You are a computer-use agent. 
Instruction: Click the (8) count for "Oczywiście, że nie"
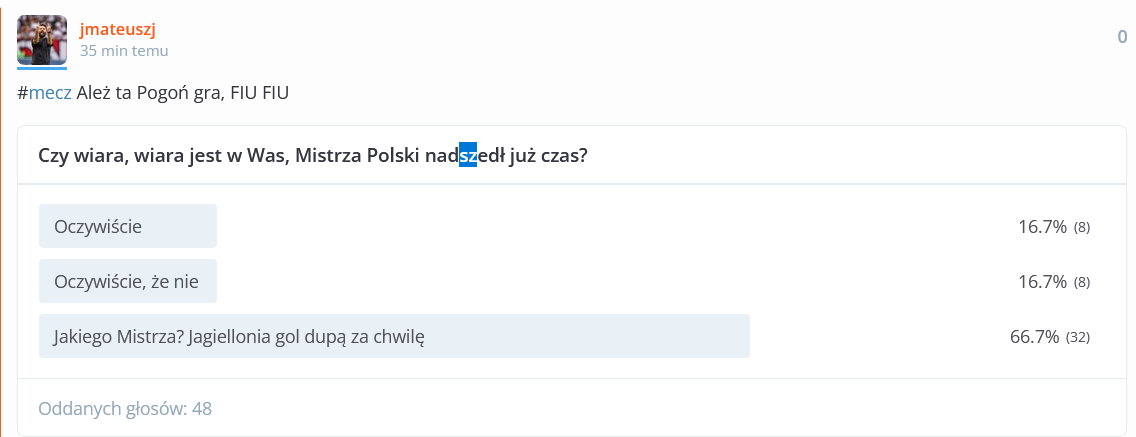(1082, 283)
